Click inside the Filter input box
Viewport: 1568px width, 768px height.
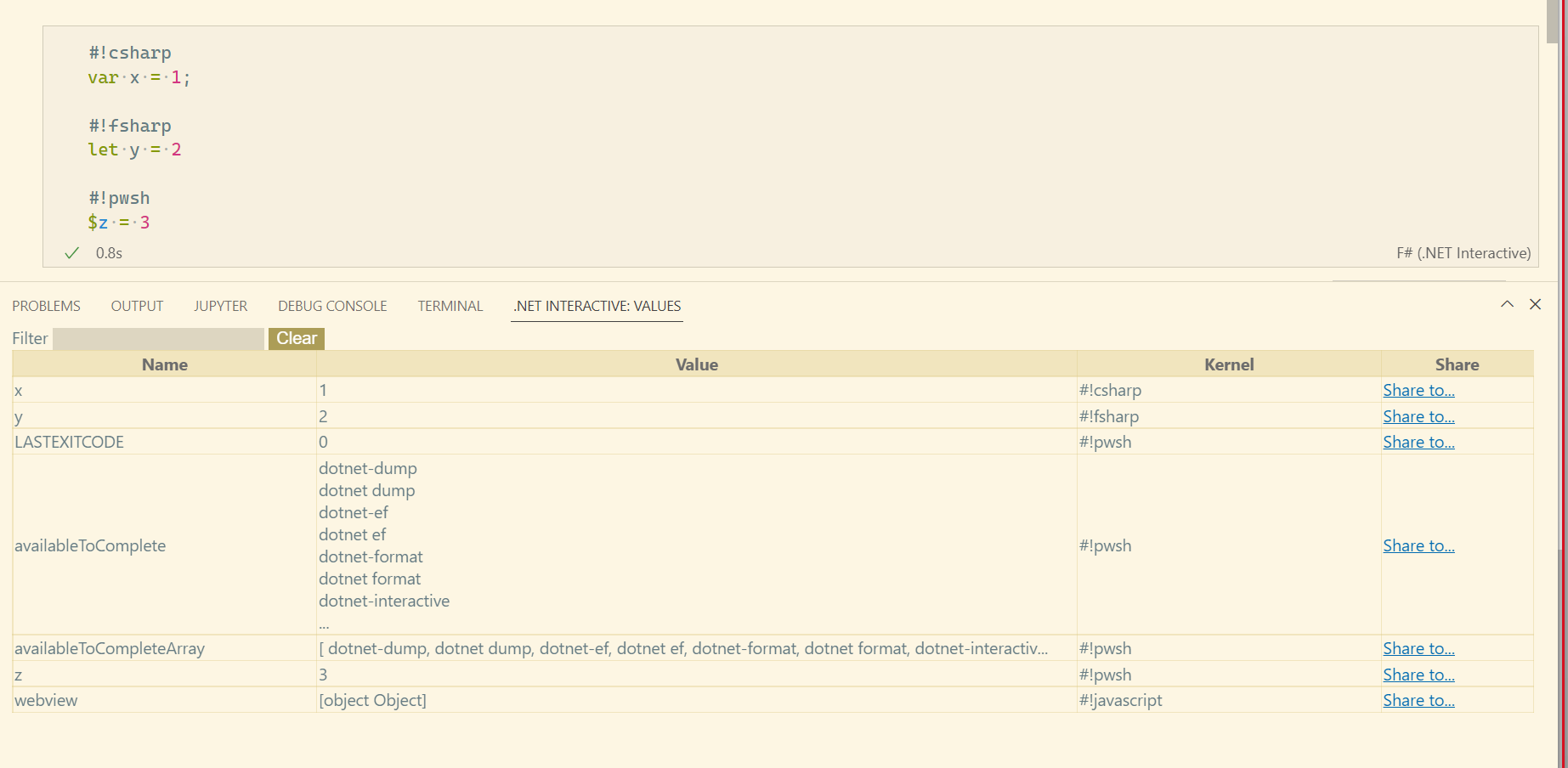coord(157,338)
